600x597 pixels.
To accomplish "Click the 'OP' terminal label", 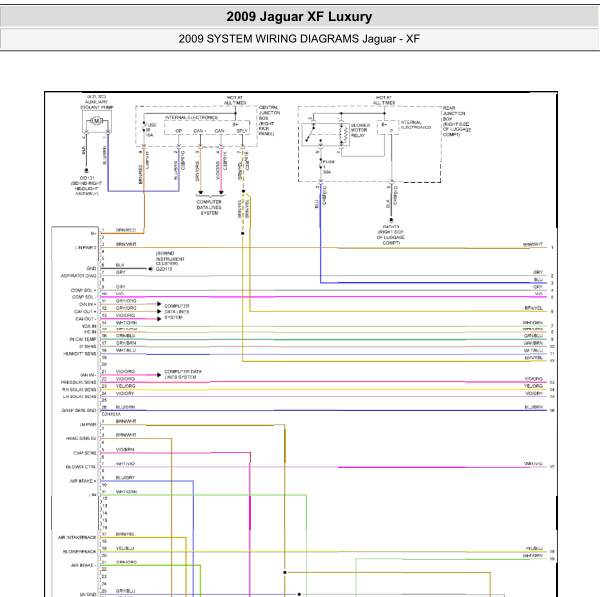I will point(178,131).
